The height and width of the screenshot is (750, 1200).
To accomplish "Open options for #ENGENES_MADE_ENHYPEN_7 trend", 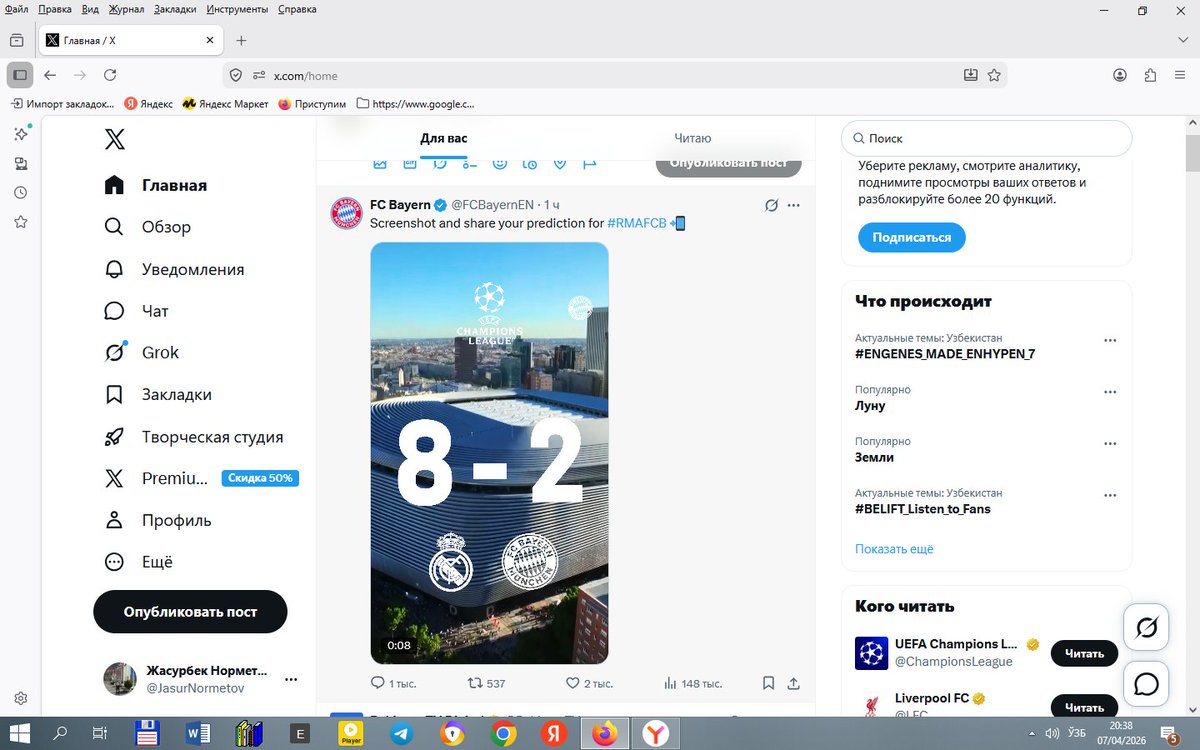I will [x=1109, y=340].
